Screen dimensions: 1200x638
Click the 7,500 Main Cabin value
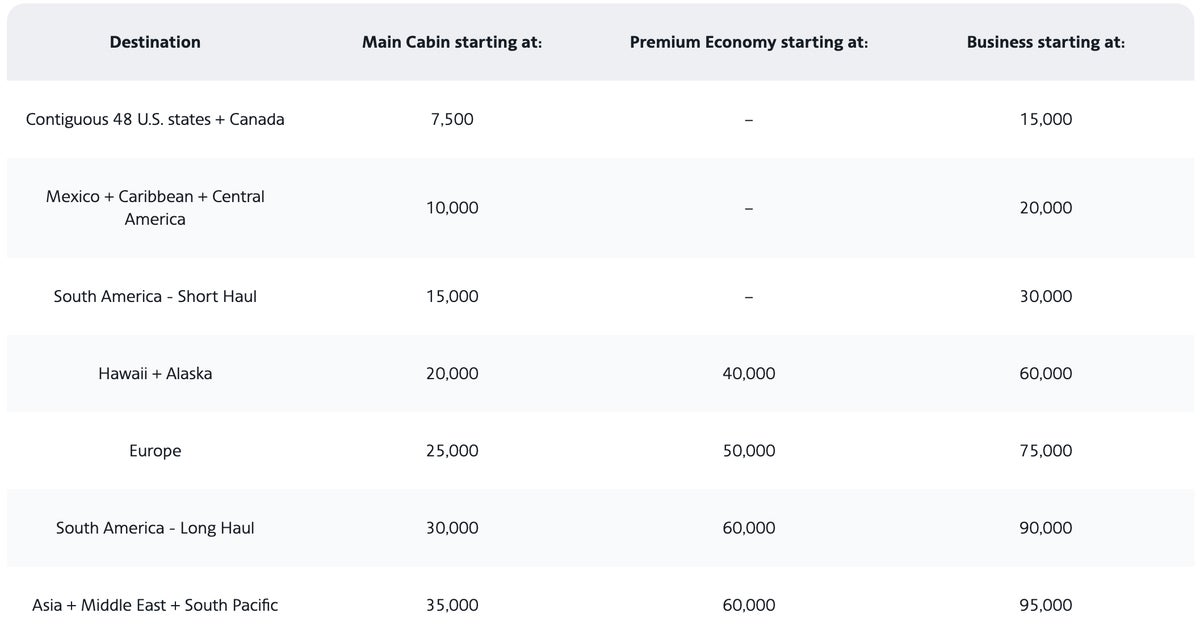point(452,119)
